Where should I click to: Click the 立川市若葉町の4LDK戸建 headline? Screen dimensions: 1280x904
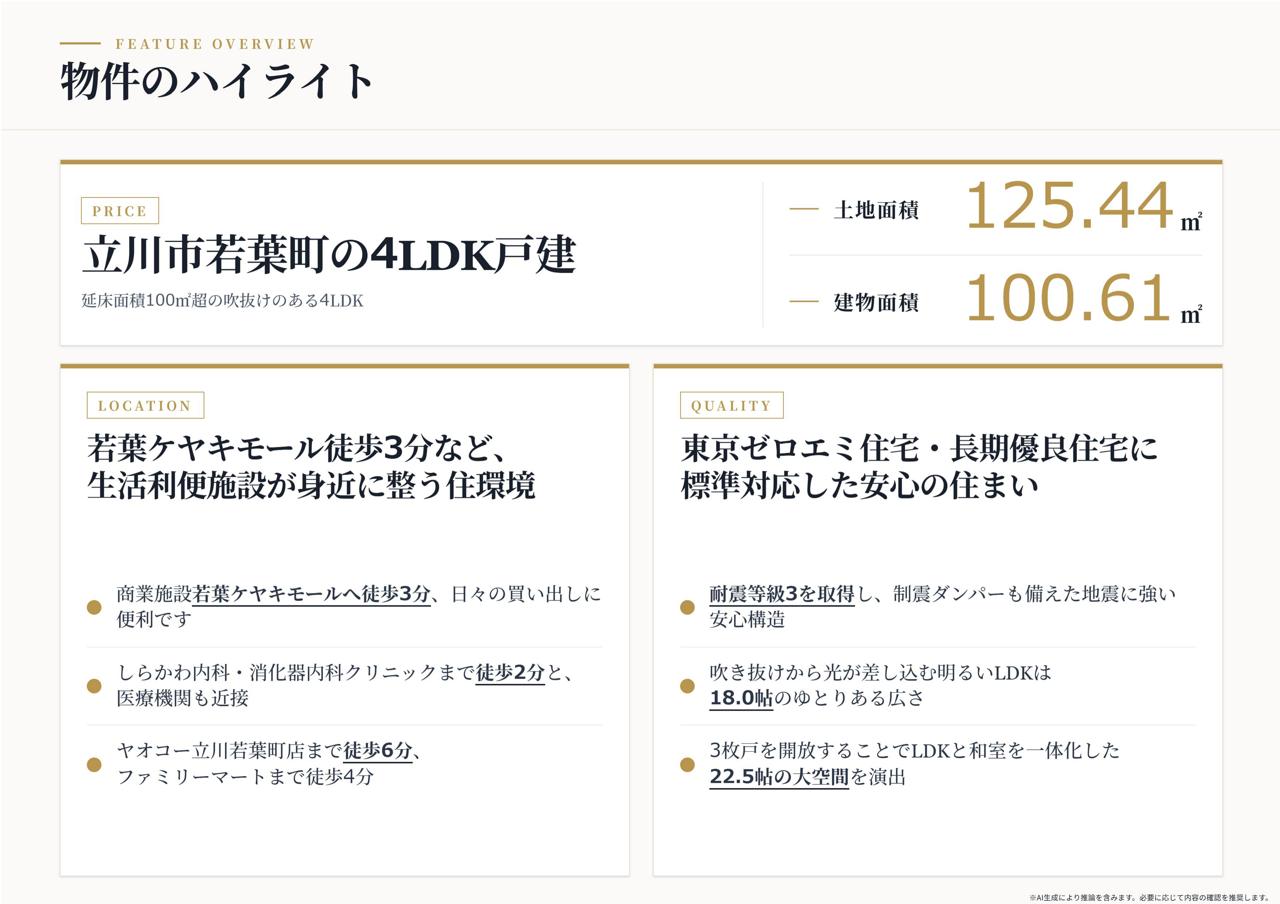[329, 254]
